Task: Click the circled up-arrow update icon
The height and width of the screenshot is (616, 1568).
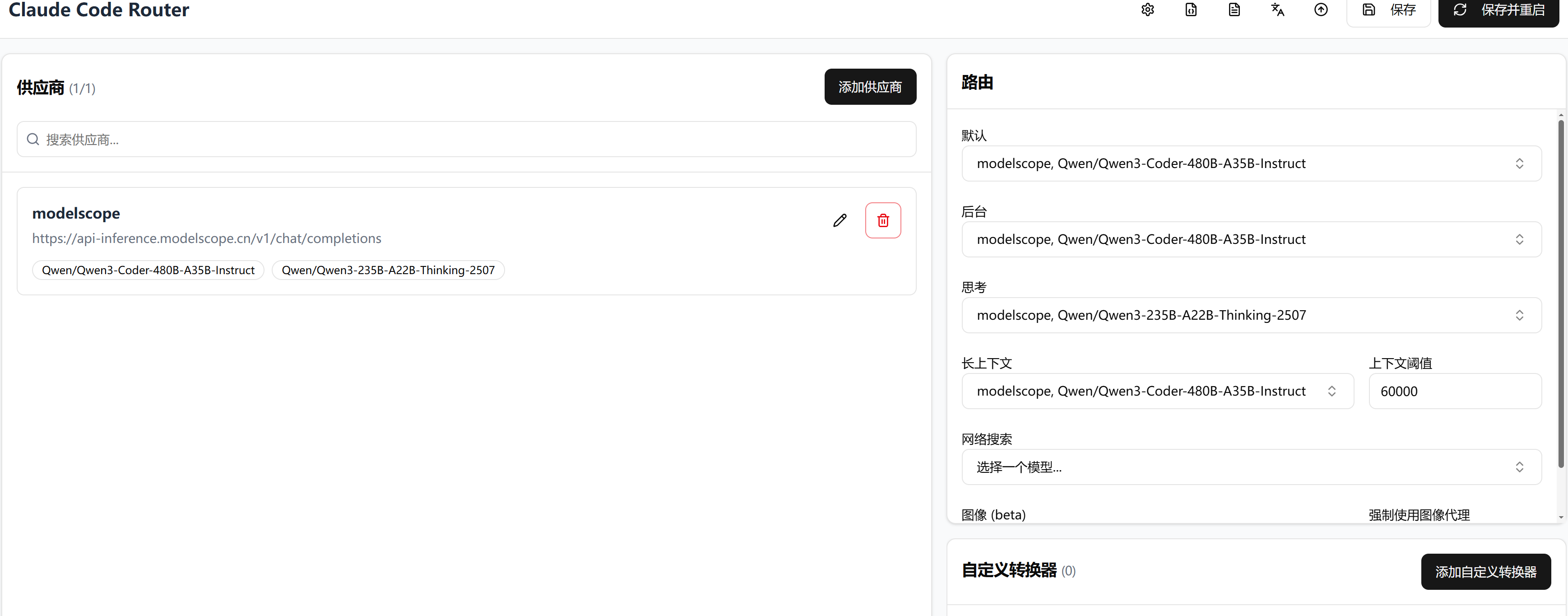Action: tap(1320, 10)
